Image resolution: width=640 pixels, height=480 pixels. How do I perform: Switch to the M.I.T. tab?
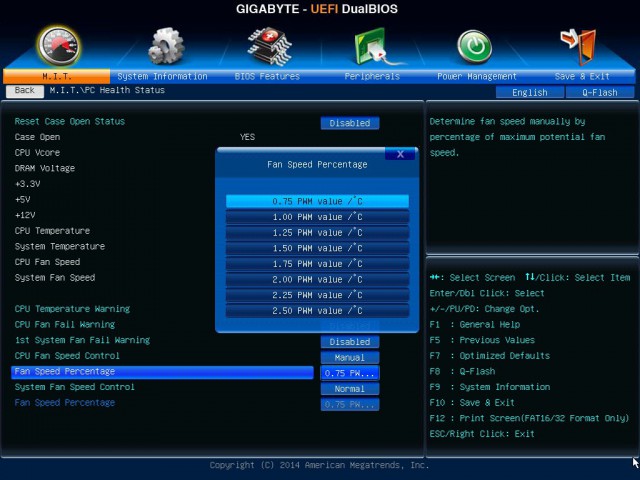click(56, 76)
